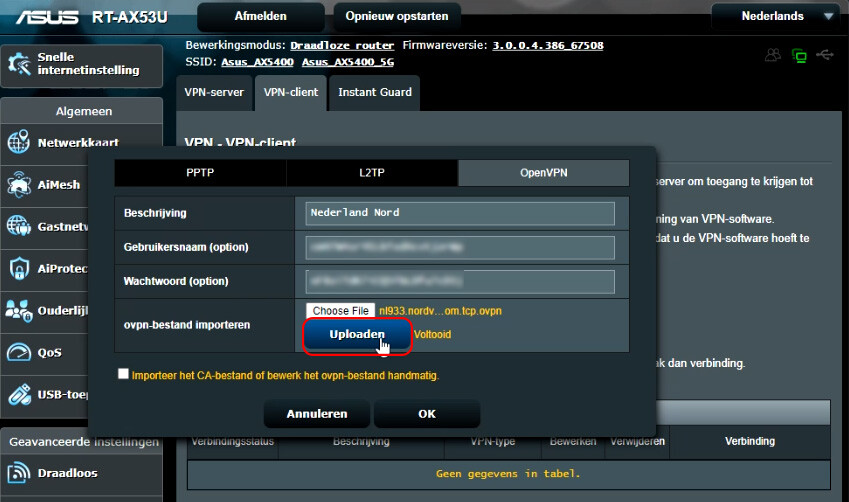Click the Annuleren button

pos(317,414)
